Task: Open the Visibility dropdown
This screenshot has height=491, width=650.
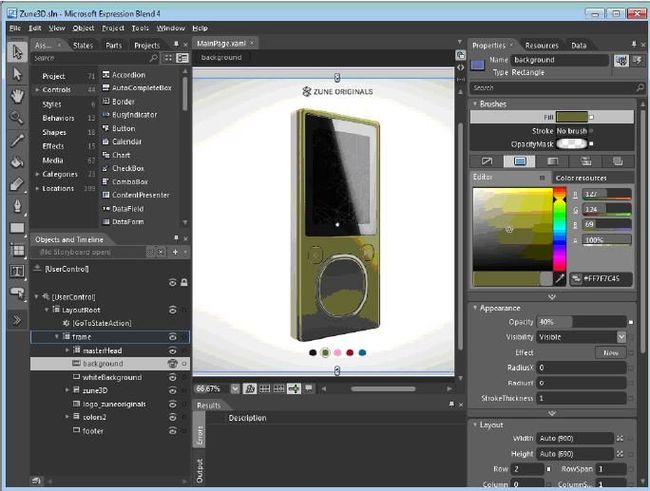Action: 621,337
